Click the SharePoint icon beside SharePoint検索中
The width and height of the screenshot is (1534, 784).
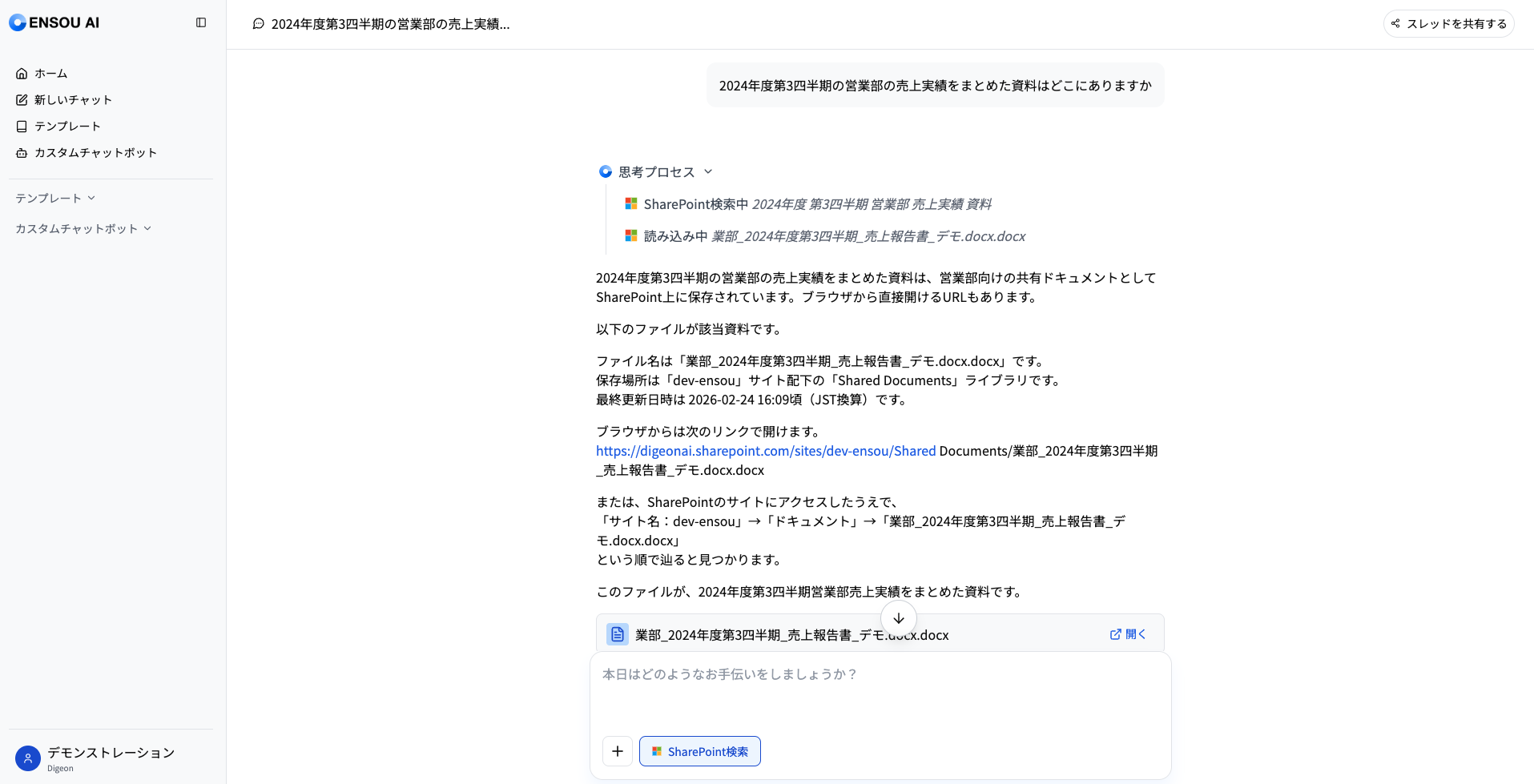(631, 203)
